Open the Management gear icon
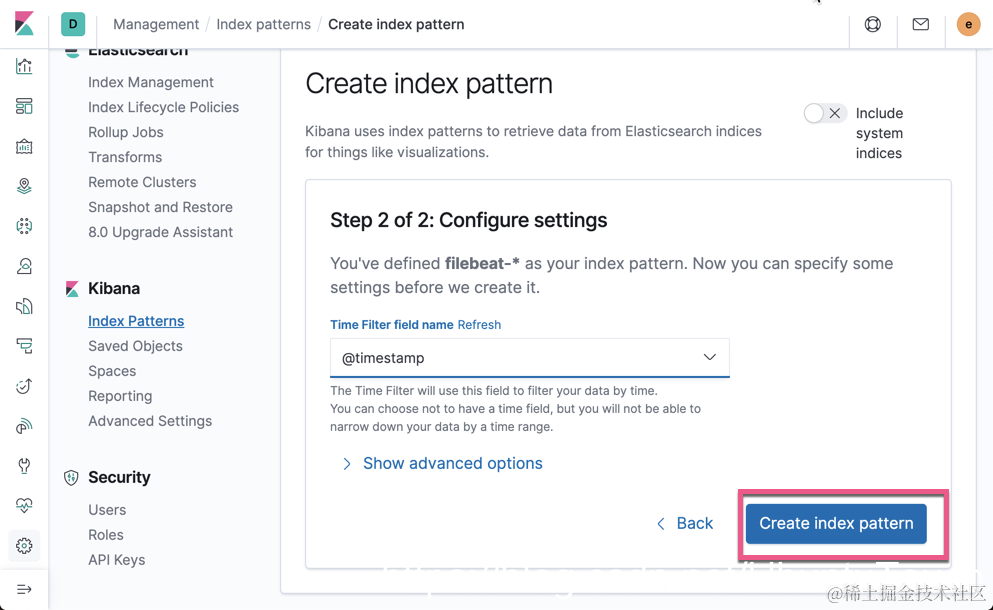The height and width of the screenshot is (610, 993). click(24, 546)
